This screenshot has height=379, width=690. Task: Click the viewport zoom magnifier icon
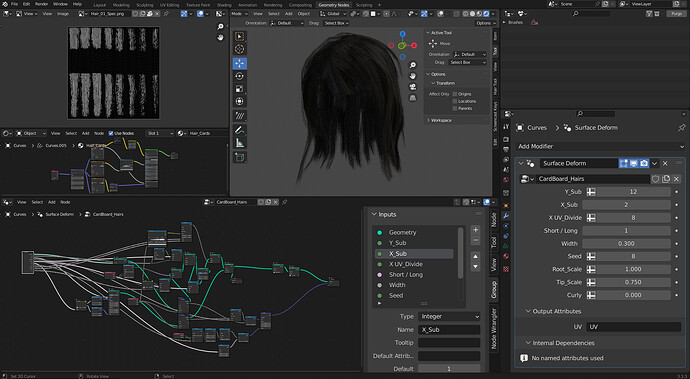coord(413,65)
